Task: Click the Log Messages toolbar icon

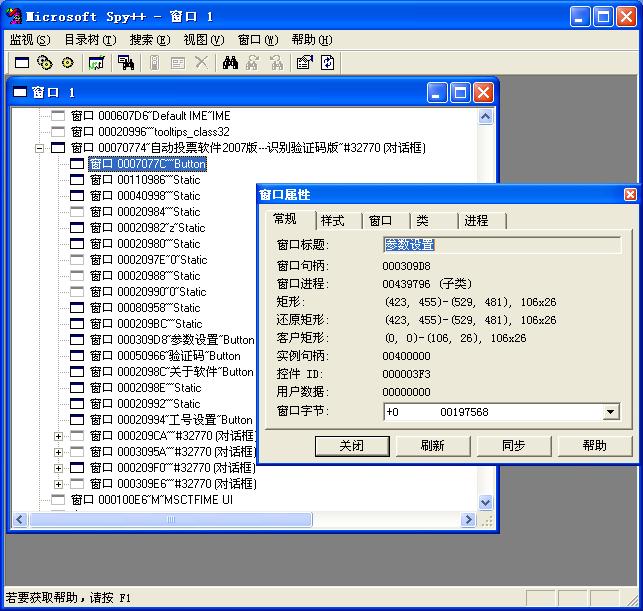Action: (97, 63)
